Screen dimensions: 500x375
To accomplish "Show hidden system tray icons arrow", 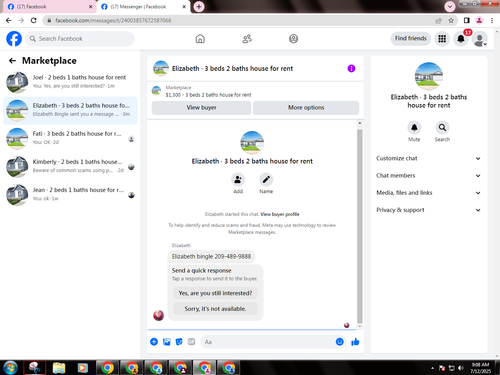I will tap(432, 368).
